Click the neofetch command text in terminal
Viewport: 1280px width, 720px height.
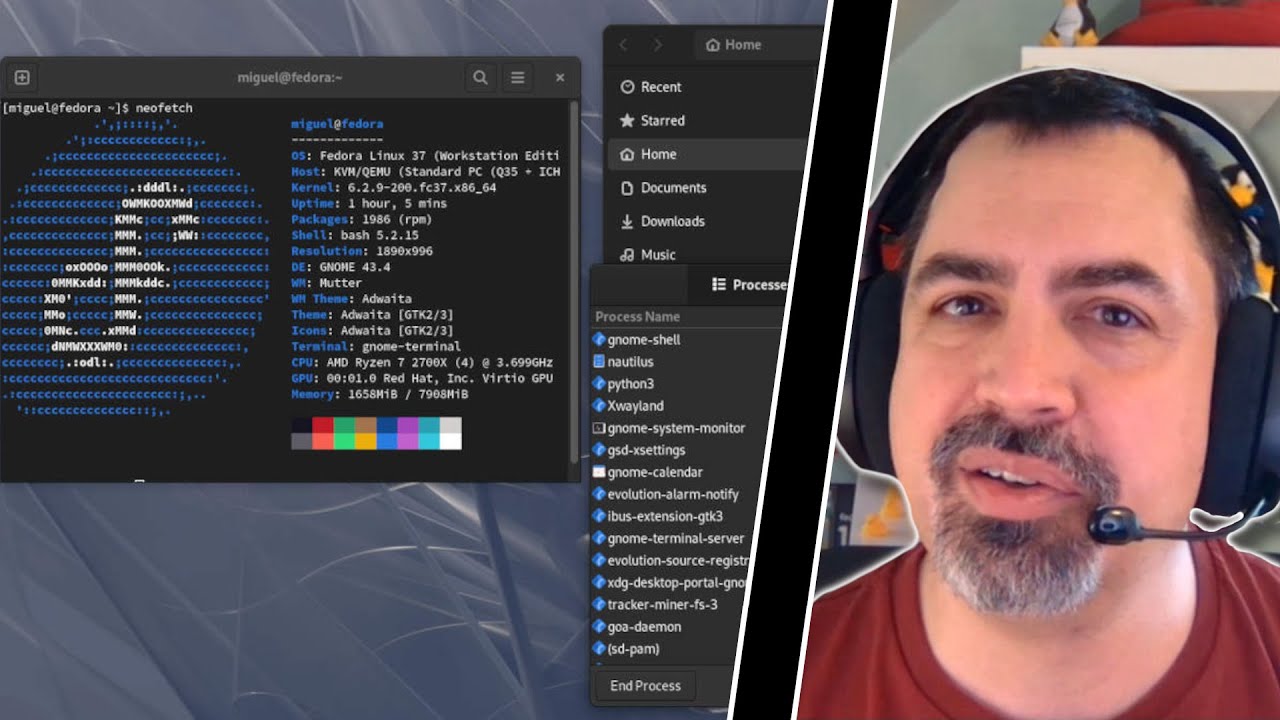pyautogui.click(x=162, y=108)
